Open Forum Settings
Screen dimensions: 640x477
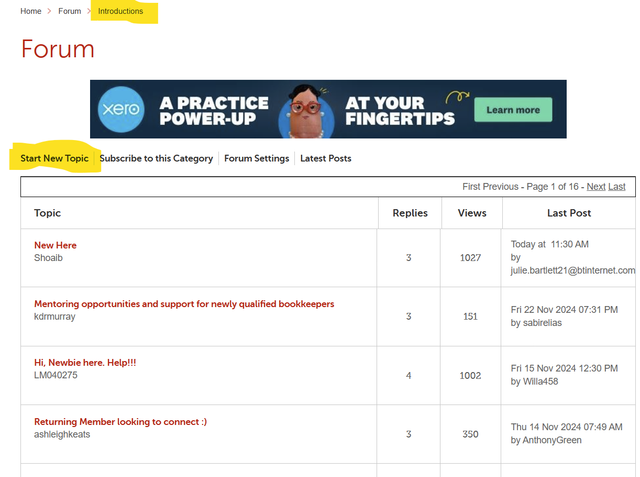[x=256, y=158]
